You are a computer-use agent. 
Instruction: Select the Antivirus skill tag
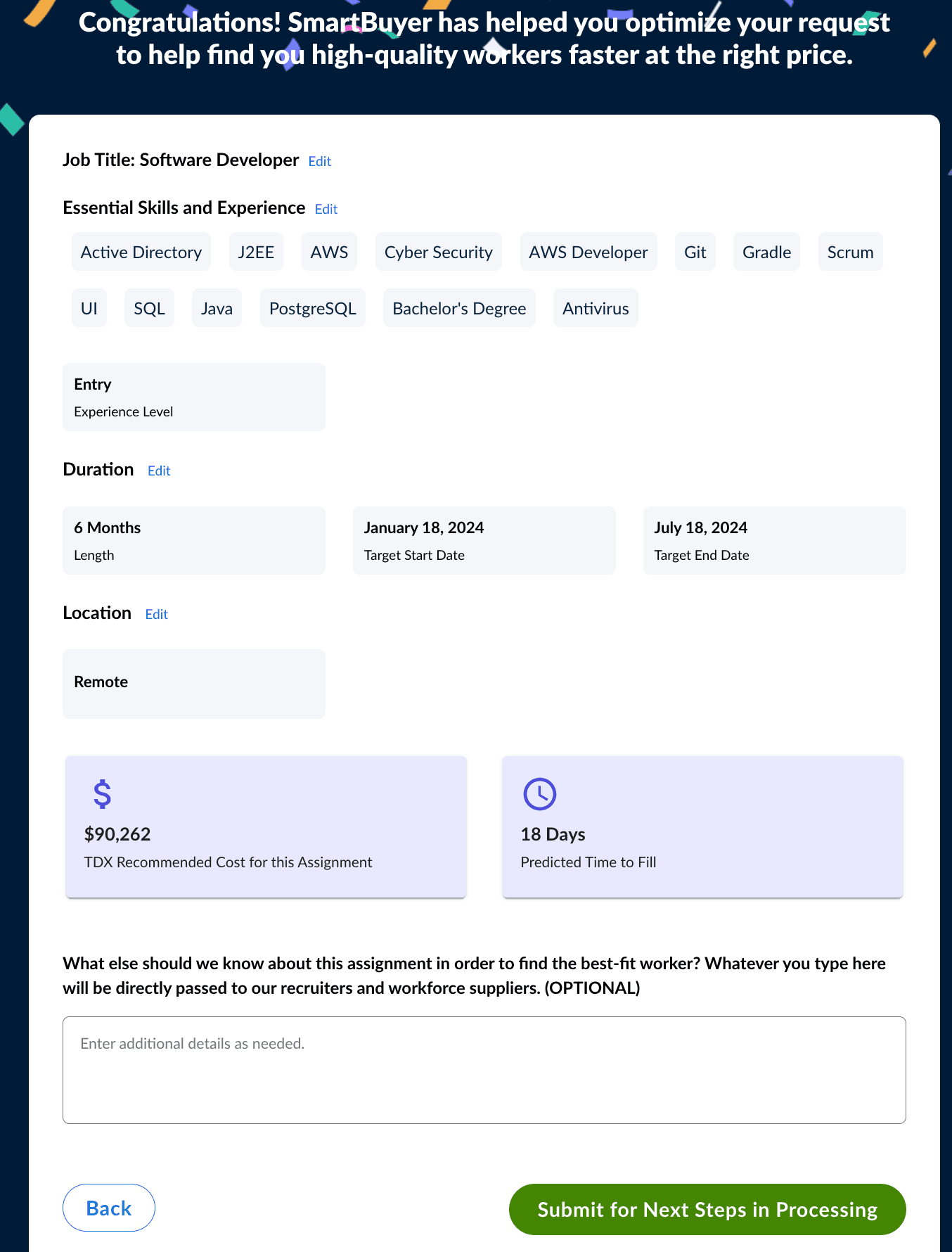click(596, 308)
